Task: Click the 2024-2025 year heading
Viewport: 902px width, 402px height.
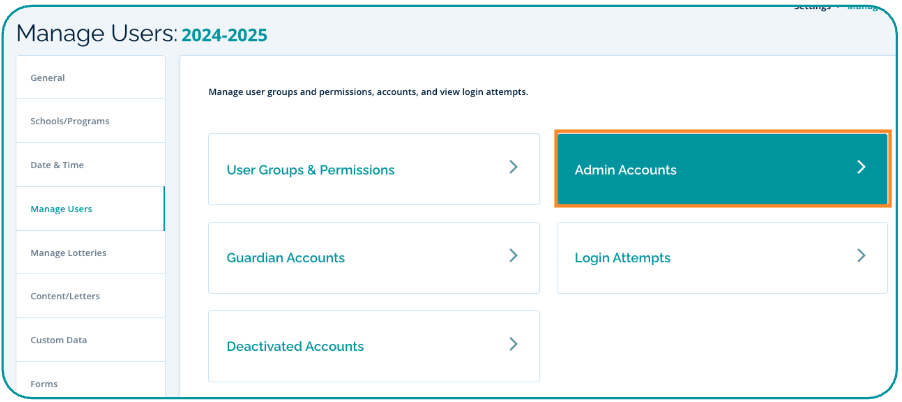Action: click(224, 36)
